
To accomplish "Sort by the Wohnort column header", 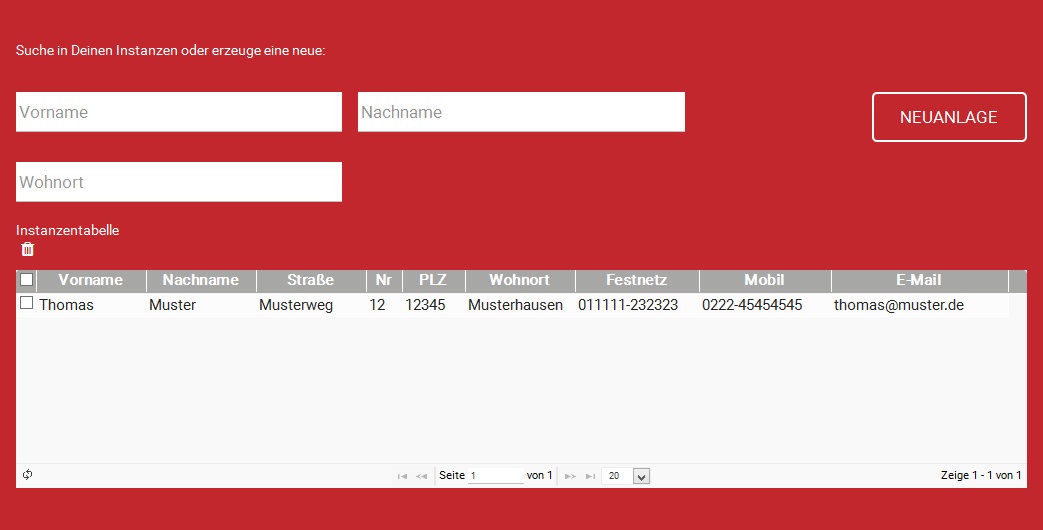I will coord(520,280).
